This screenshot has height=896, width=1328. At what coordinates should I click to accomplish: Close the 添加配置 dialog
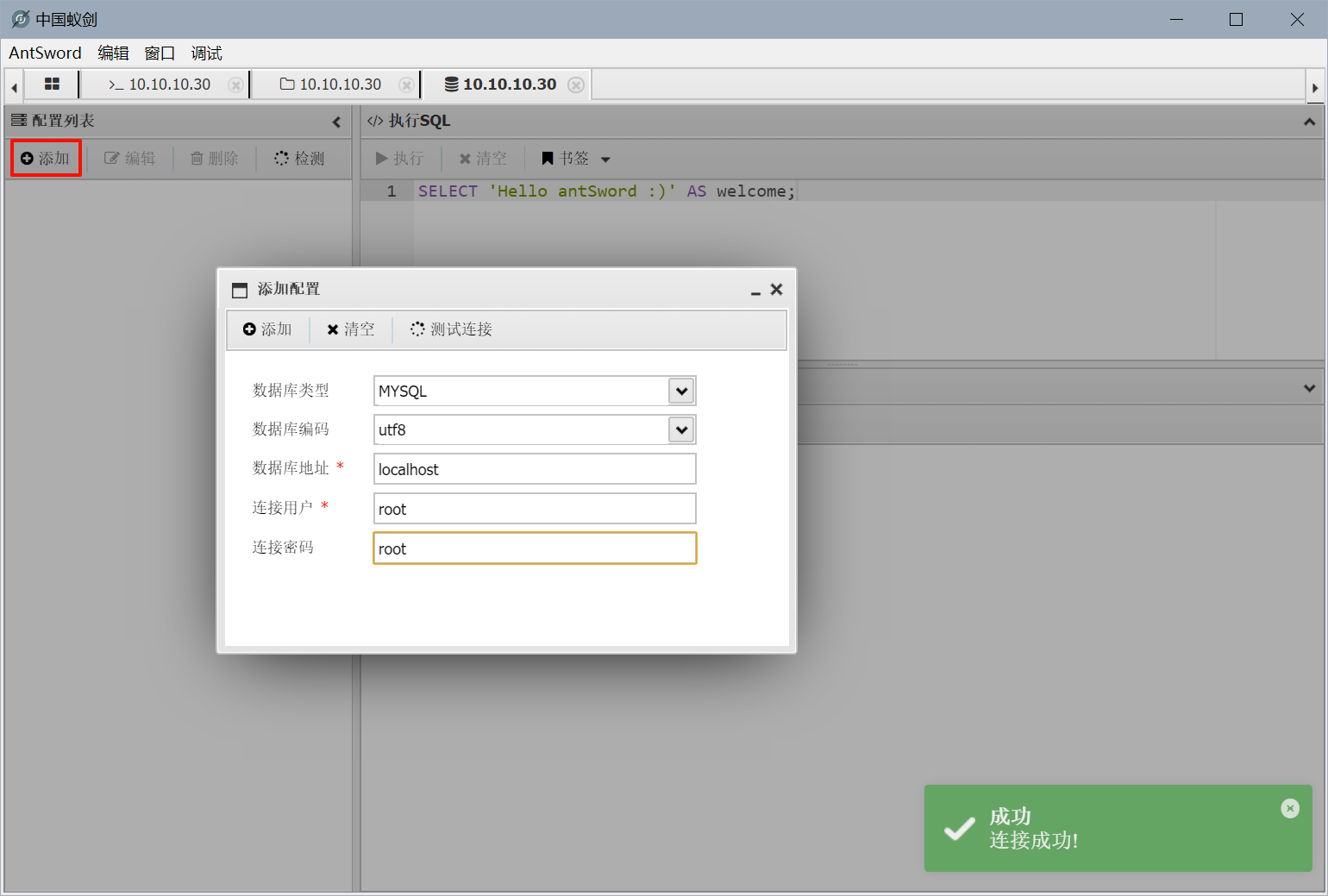point(776,290)
